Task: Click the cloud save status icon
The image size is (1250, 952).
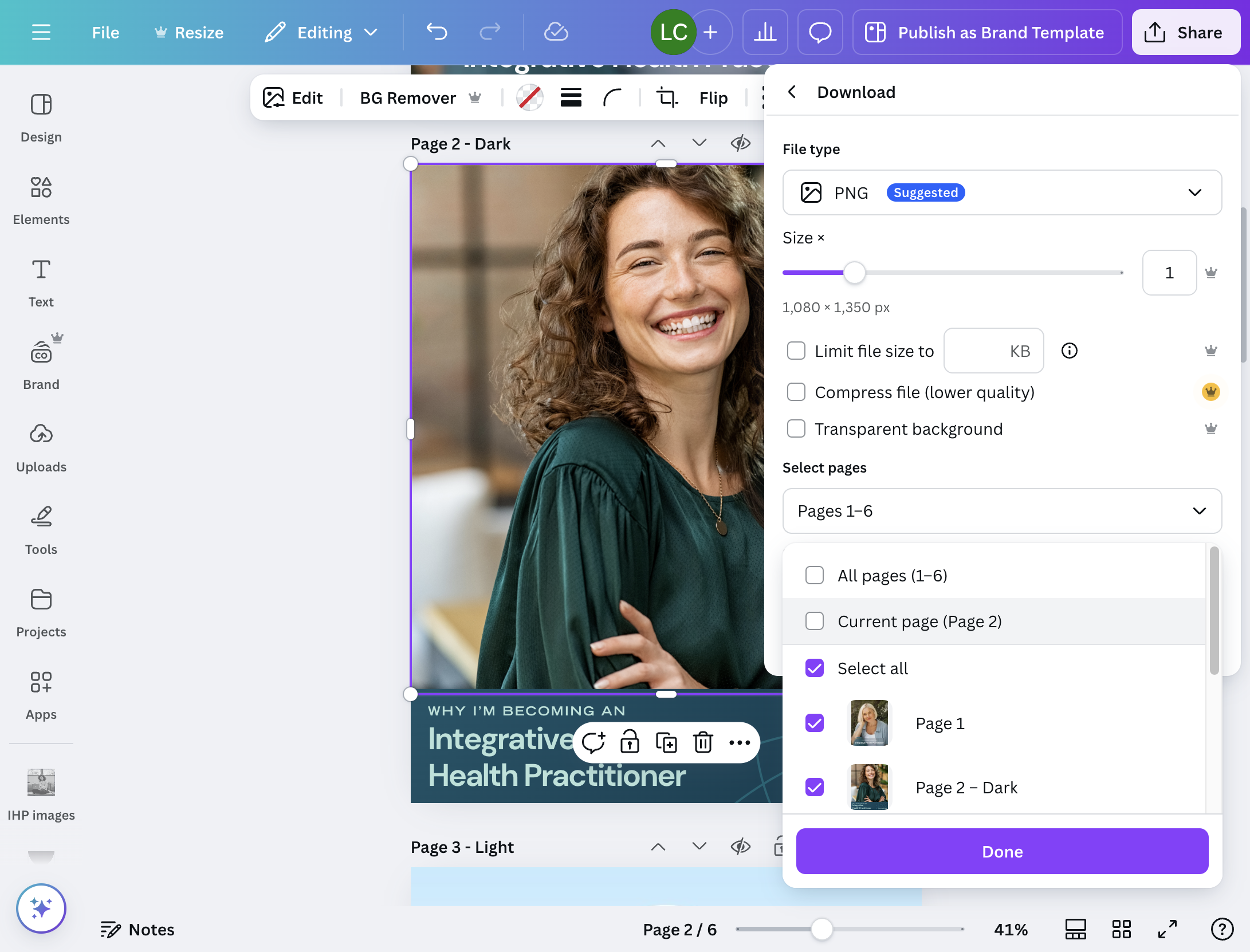Action: coord(556,32)
